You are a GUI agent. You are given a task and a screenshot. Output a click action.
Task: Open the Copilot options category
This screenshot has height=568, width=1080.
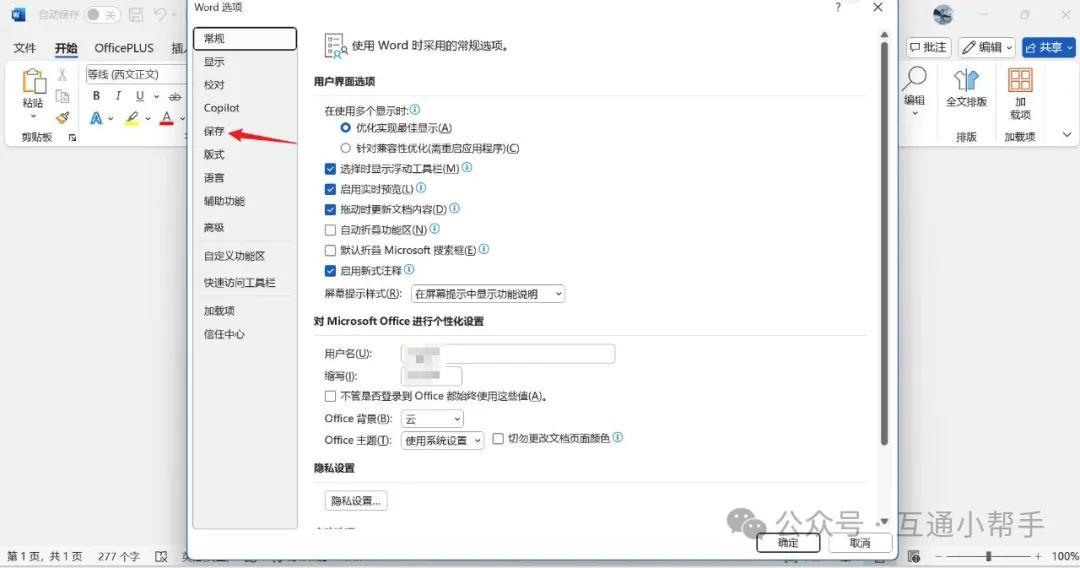(222, 108)
